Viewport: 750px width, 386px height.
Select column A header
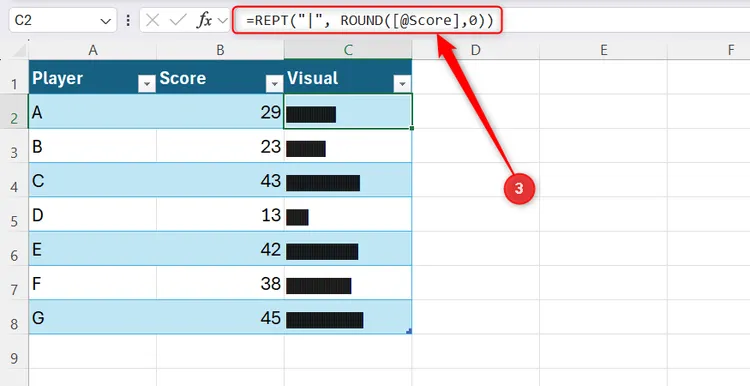(x=93, y=50)
